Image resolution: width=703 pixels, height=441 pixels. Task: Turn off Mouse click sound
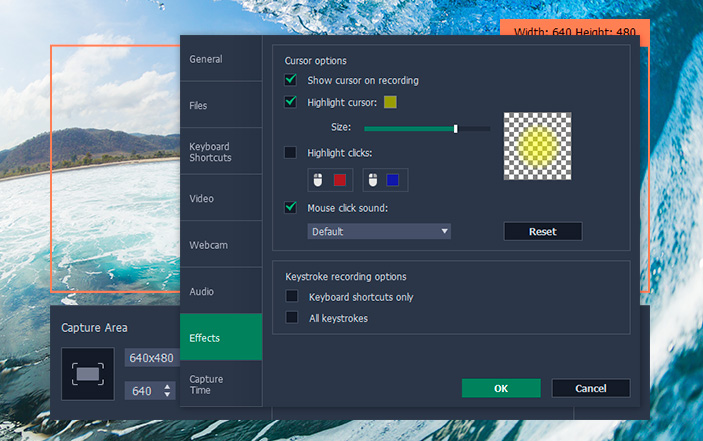click(x=291, y=208)
